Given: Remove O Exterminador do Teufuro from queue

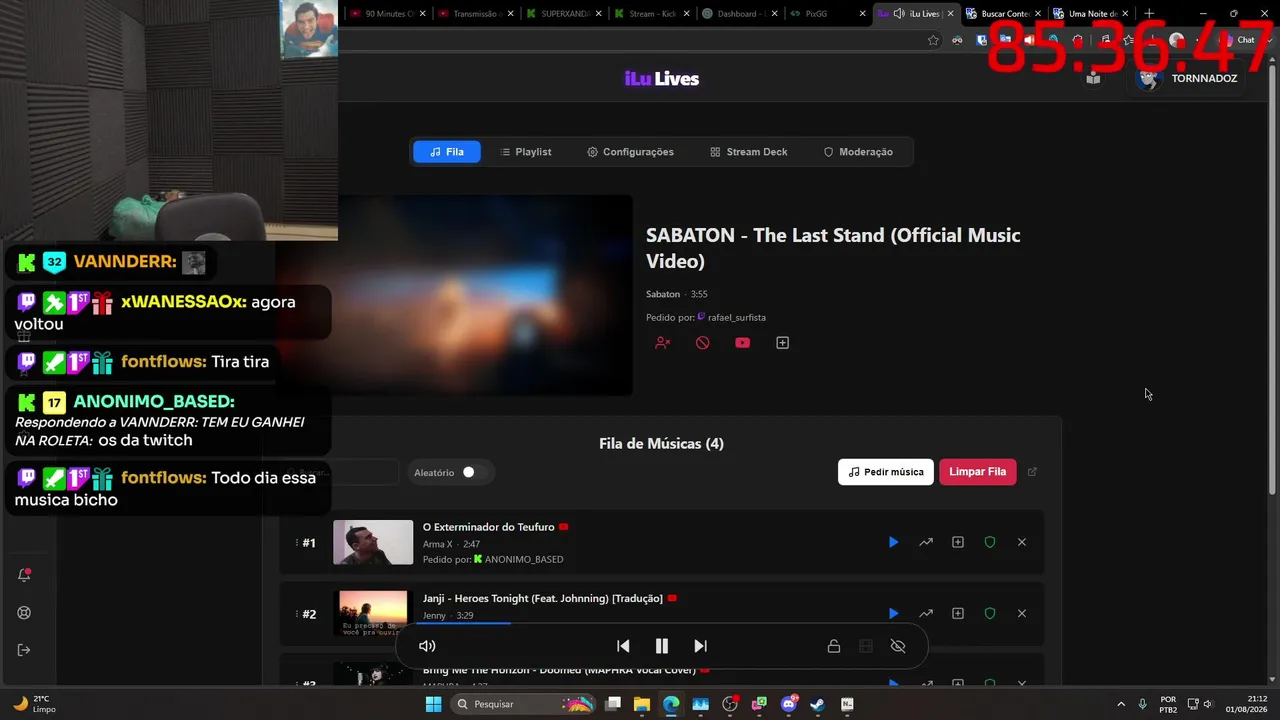Looking at the screenshot, I should tap(1022, 542).
